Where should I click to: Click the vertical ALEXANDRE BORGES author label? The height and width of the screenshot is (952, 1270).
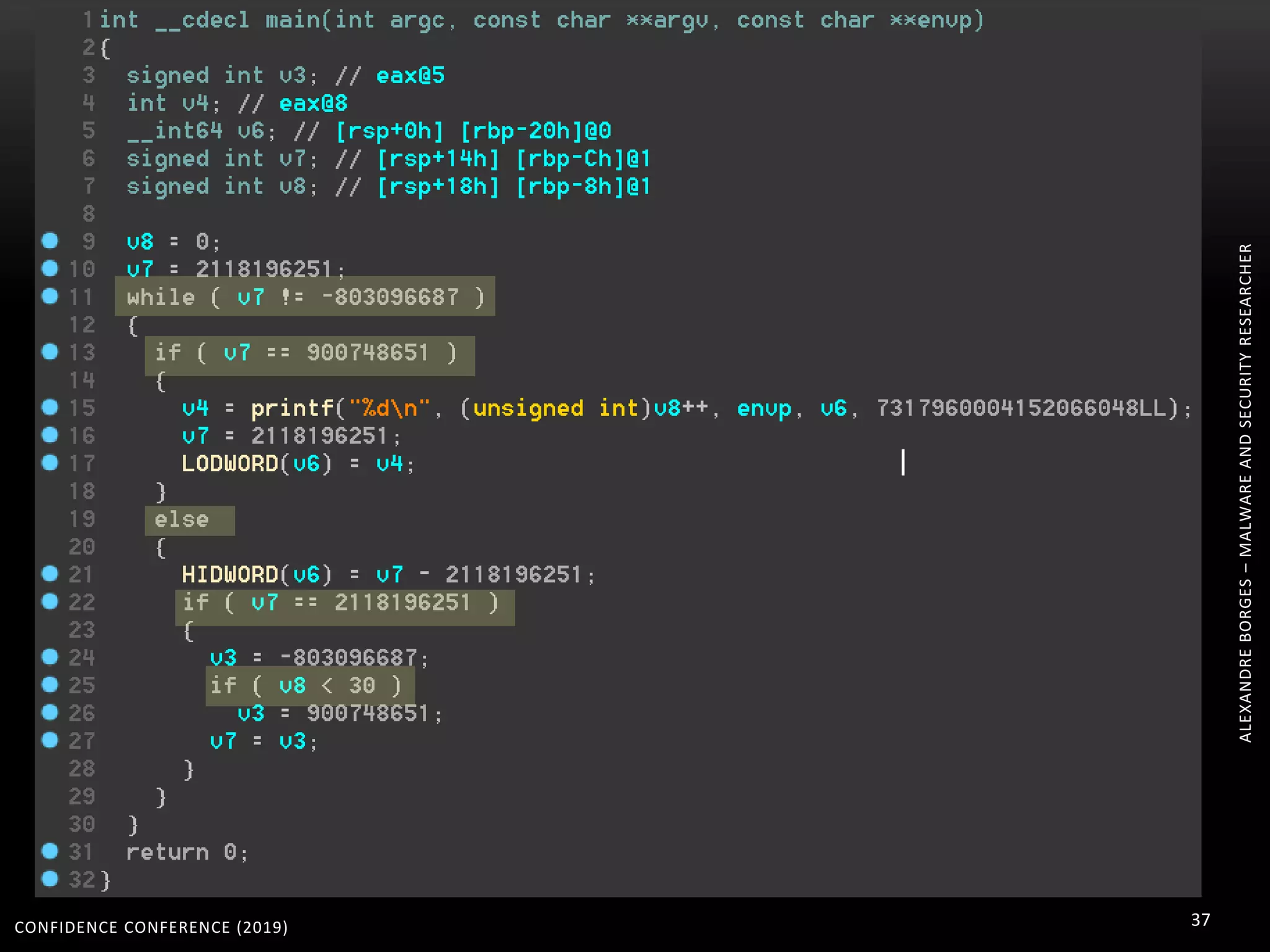click(x=1245, y=493)
